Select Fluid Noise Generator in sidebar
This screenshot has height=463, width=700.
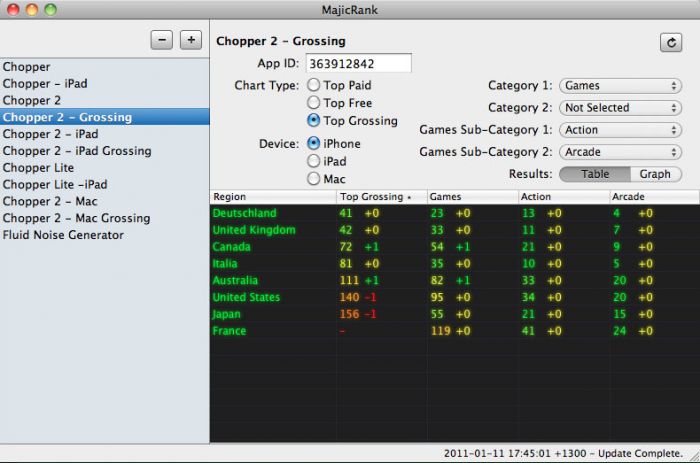(x=63, y=235)
